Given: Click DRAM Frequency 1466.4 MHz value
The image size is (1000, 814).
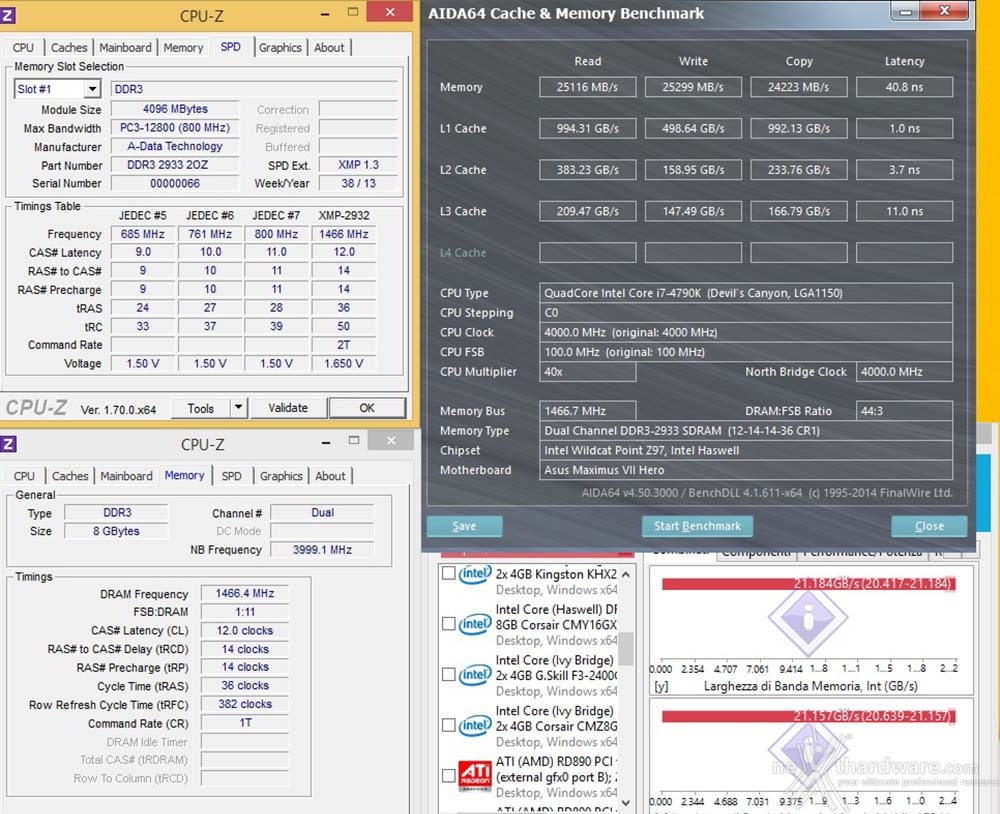Looking at the screenshot, I should tap(245, 593).
